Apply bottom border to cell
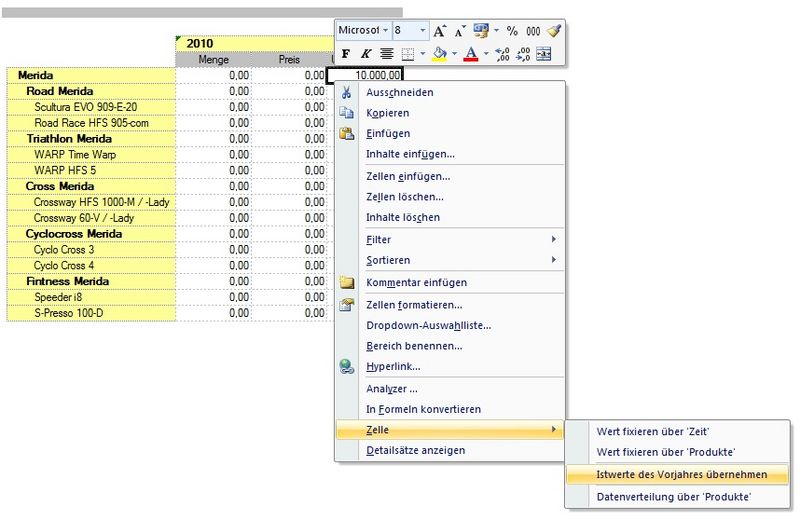This screenshot has height=520, width=800. 408,54
